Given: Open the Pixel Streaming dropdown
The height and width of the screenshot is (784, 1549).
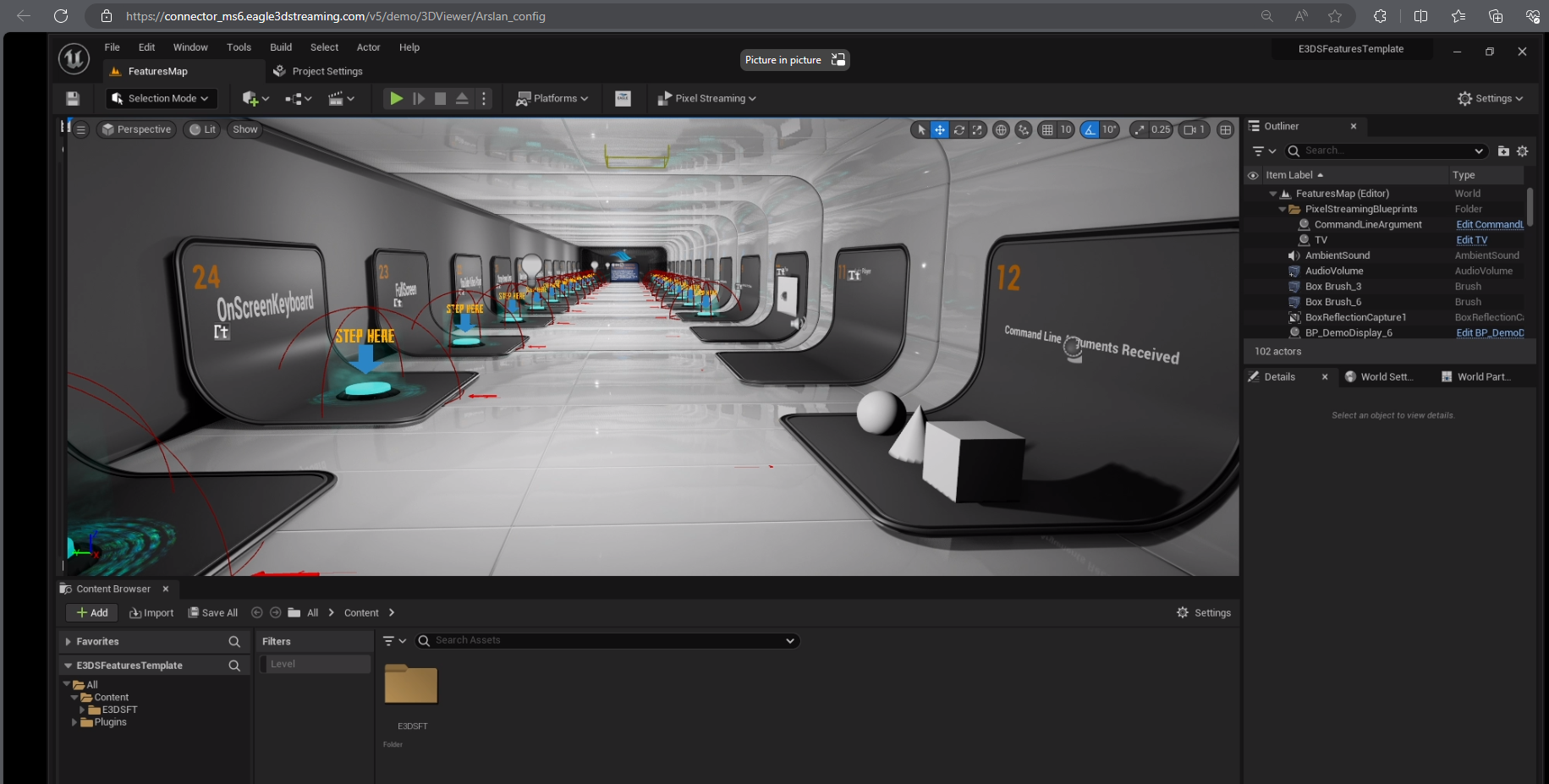Looking at the screenshot, I should tap(707, 99).
